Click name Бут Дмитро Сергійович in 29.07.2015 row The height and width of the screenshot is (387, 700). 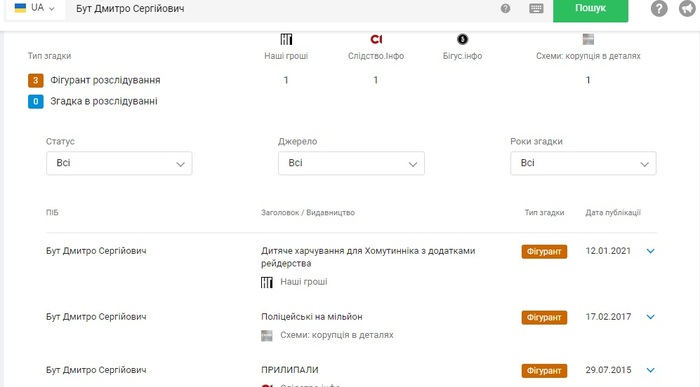point(96,370)
